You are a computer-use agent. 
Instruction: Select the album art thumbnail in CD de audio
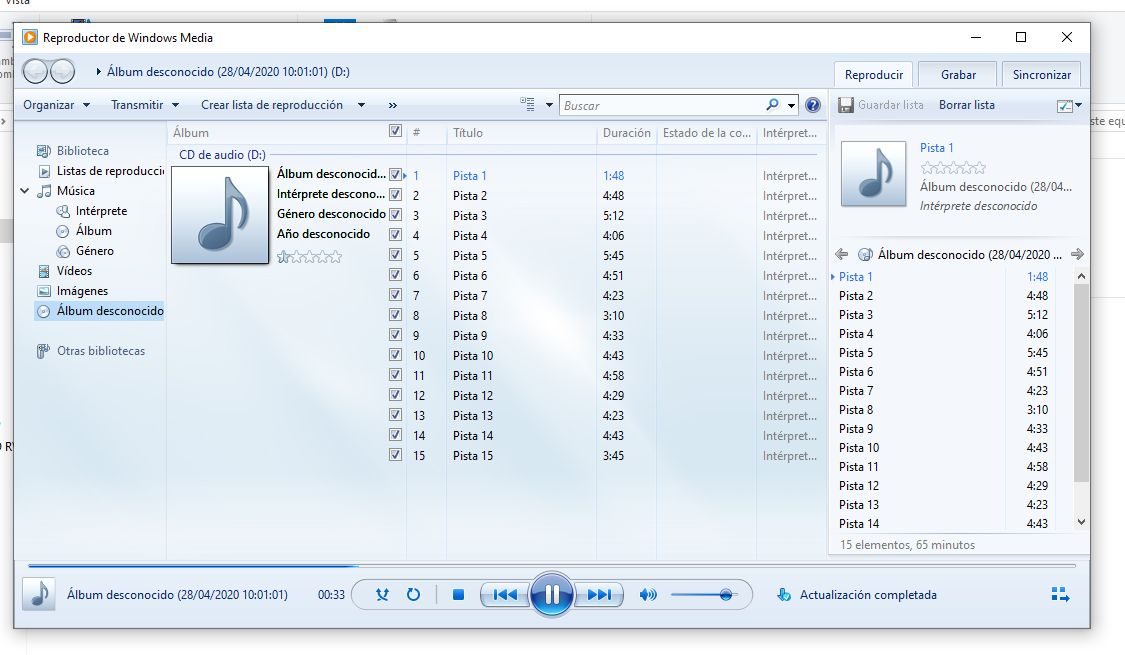click(x=220, y=215)
